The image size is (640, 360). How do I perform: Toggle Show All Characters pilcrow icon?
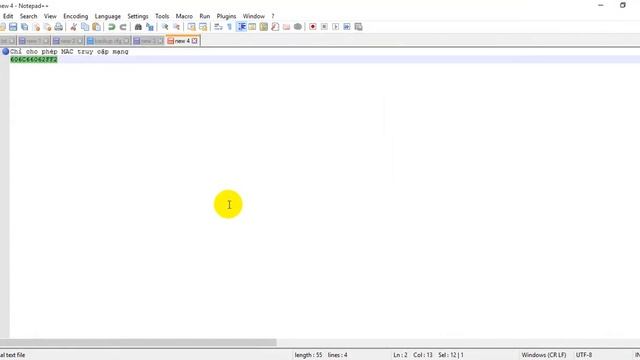229,27
